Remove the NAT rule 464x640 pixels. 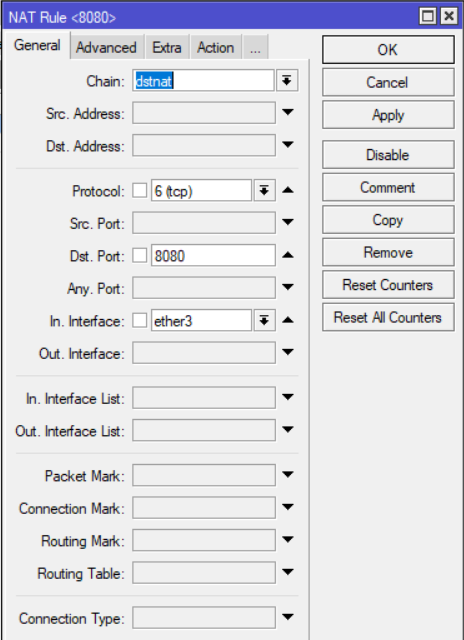[388, 252]
